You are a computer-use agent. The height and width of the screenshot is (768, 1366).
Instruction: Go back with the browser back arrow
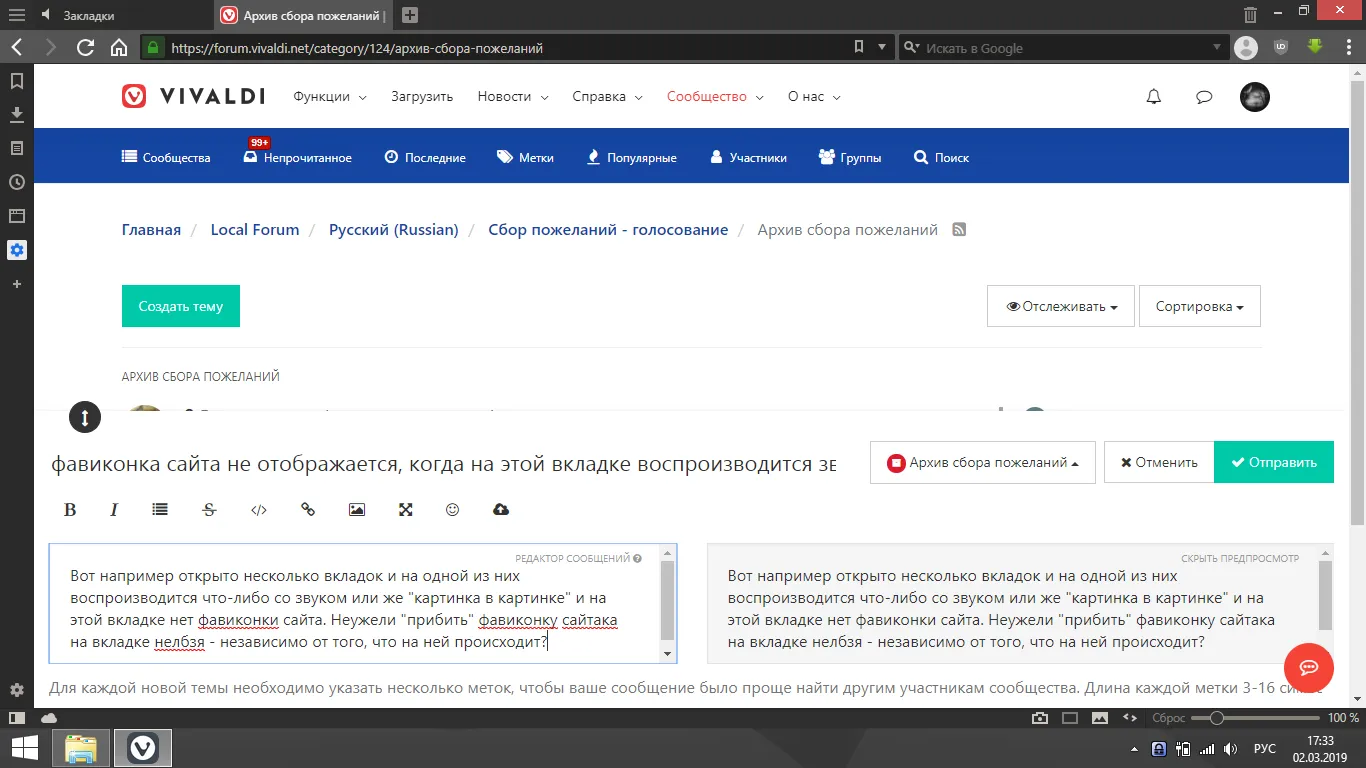click(17, 47)
